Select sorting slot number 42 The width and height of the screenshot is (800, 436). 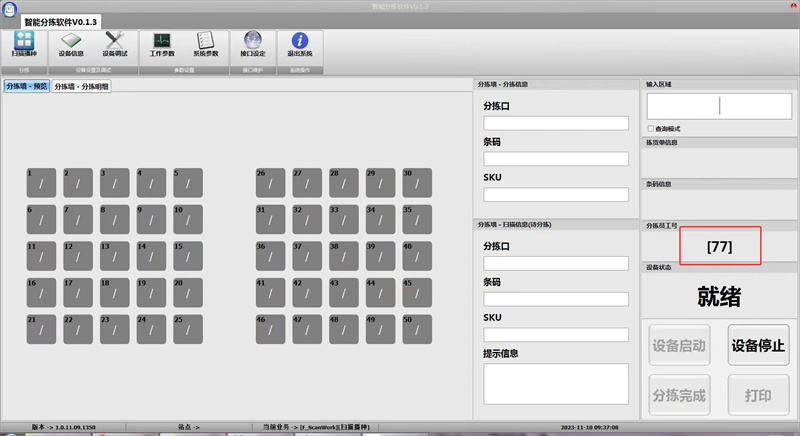click(x=307, y=293)
